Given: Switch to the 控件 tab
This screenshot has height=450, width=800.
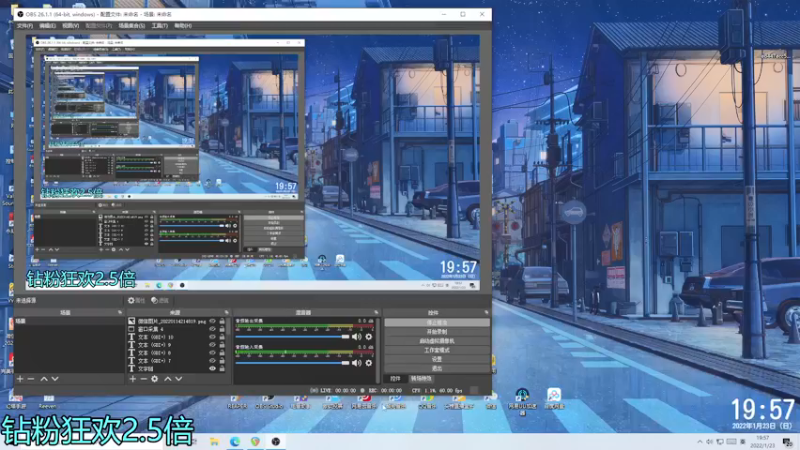Looking at the screenshot, I should (x=395, y=379).
